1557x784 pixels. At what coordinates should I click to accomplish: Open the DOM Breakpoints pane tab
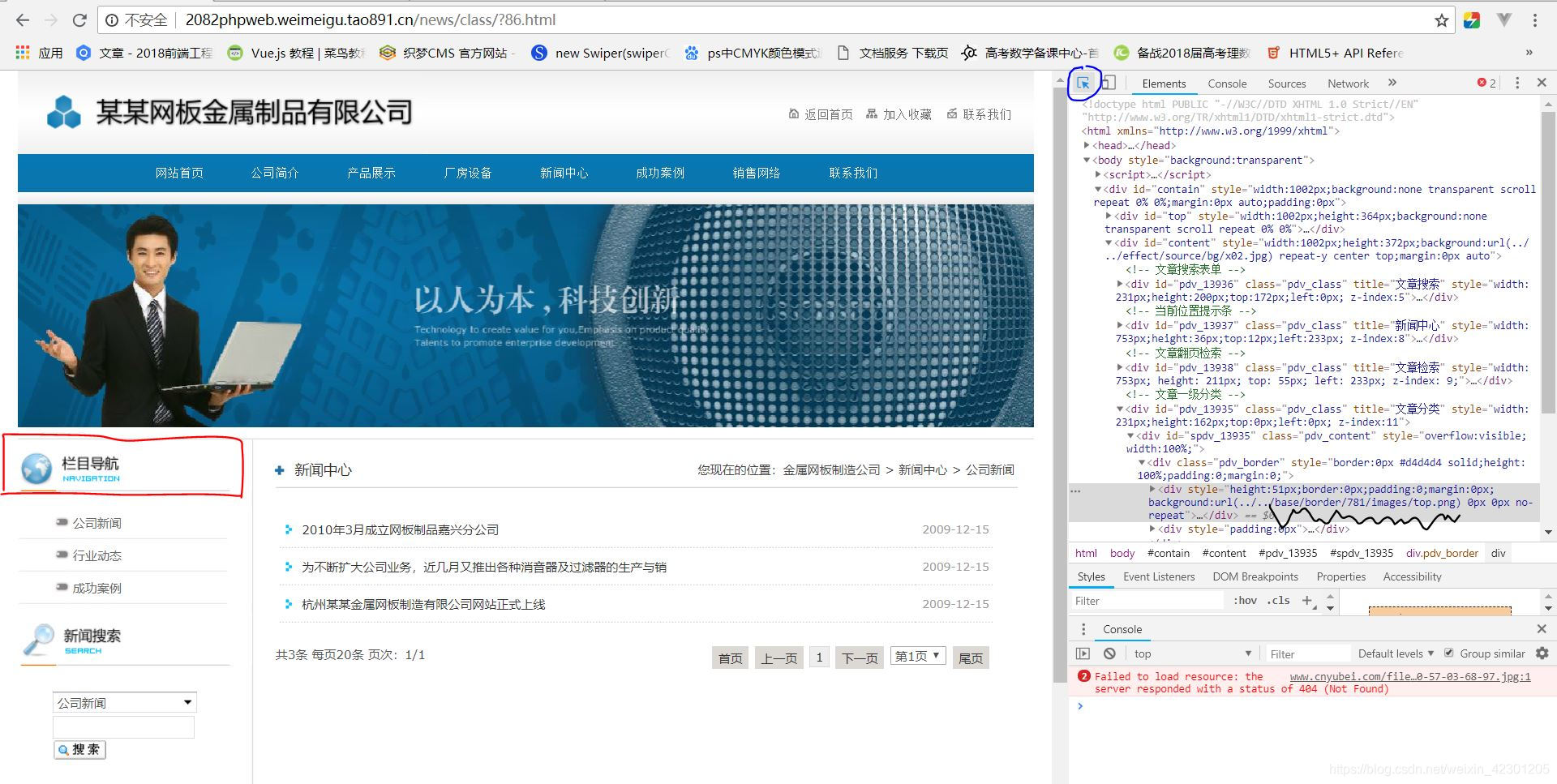1255,576
